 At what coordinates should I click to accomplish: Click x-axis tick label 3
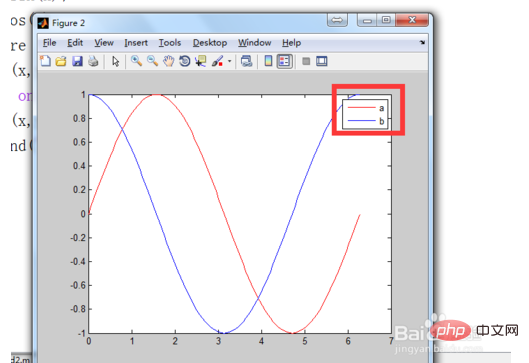click(218, 341)
